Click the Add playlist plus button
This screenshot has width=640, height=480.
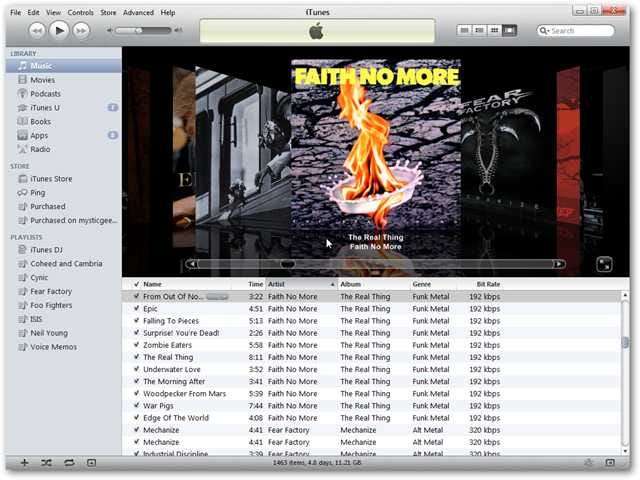click(x=24, y=462)
